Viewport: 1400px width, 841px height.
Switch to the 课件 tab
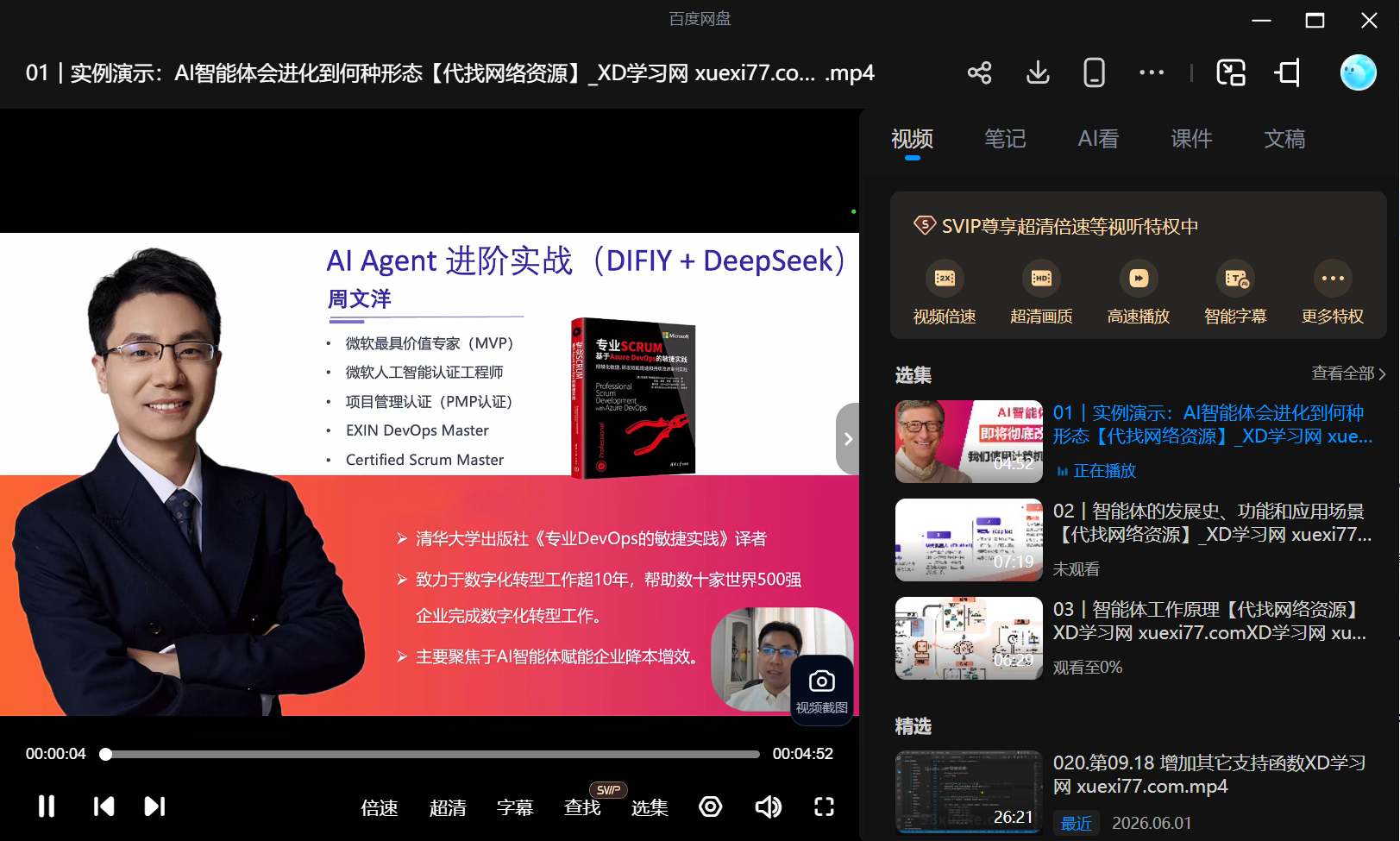(1191, 139)
